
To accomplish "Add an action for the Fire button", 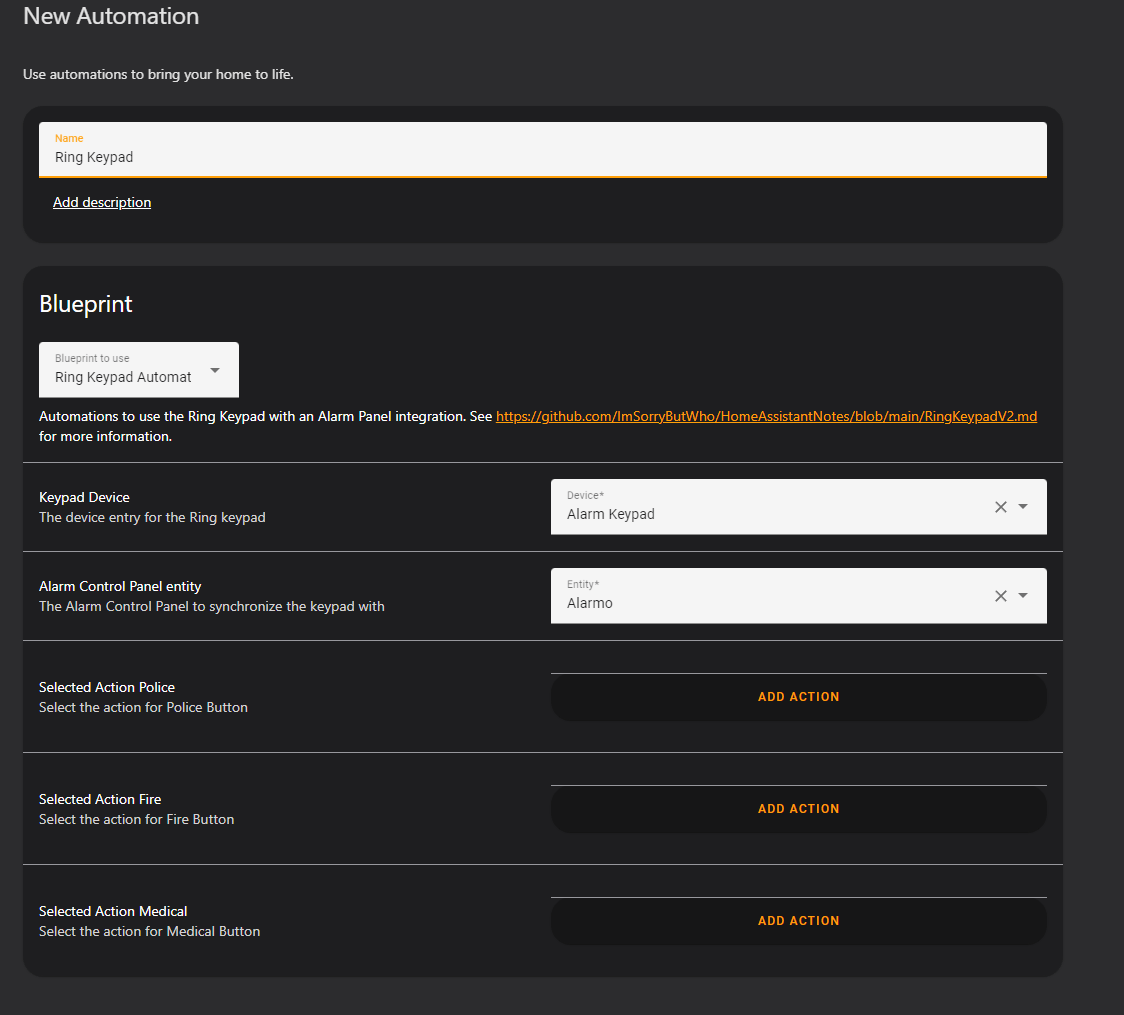I will pyautogui.click(x=798, y=809).
